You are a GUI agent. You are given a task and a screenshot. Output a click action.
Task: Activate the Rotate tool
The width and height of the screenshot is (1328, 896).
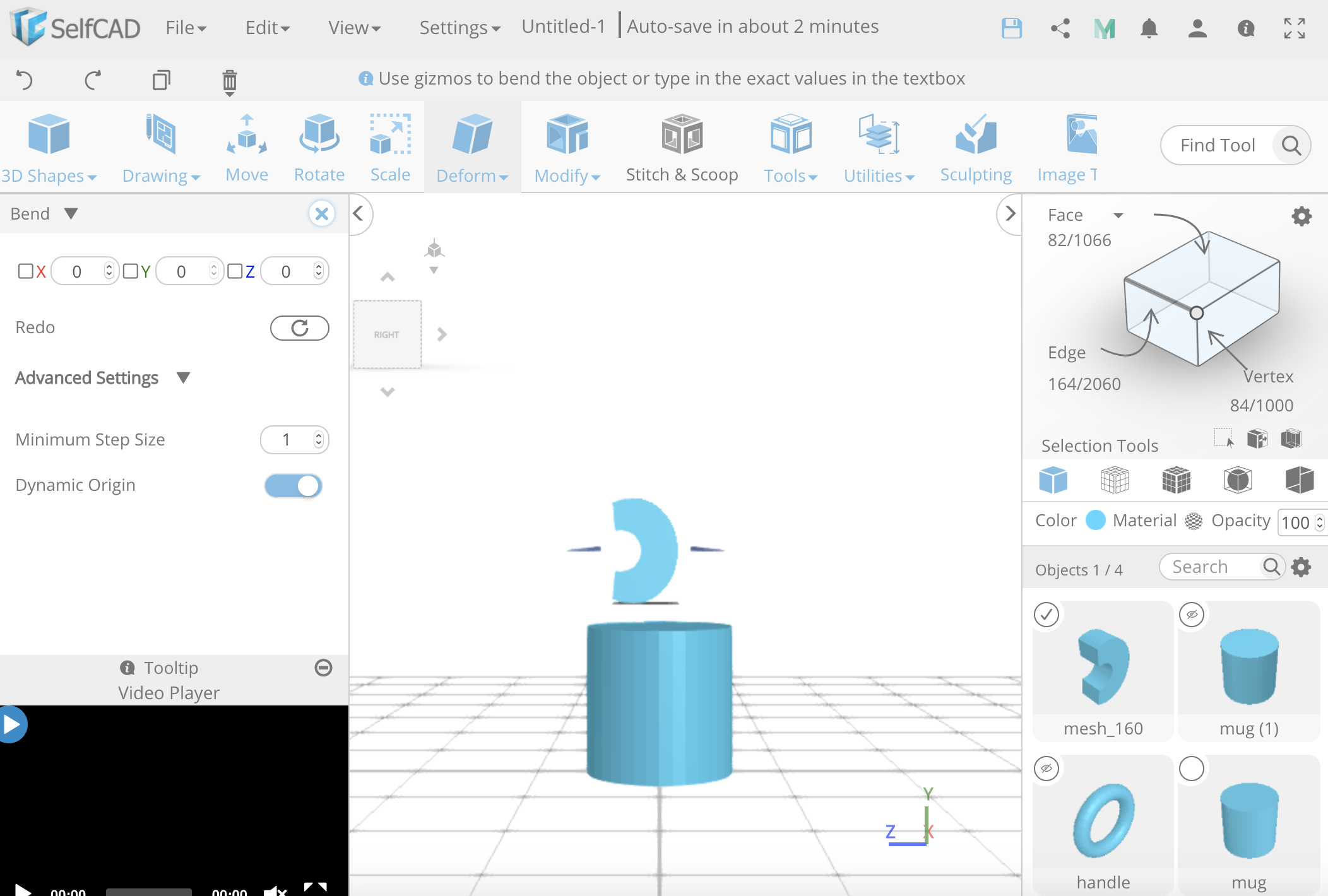pyautogui.click(x=319, y=146)
